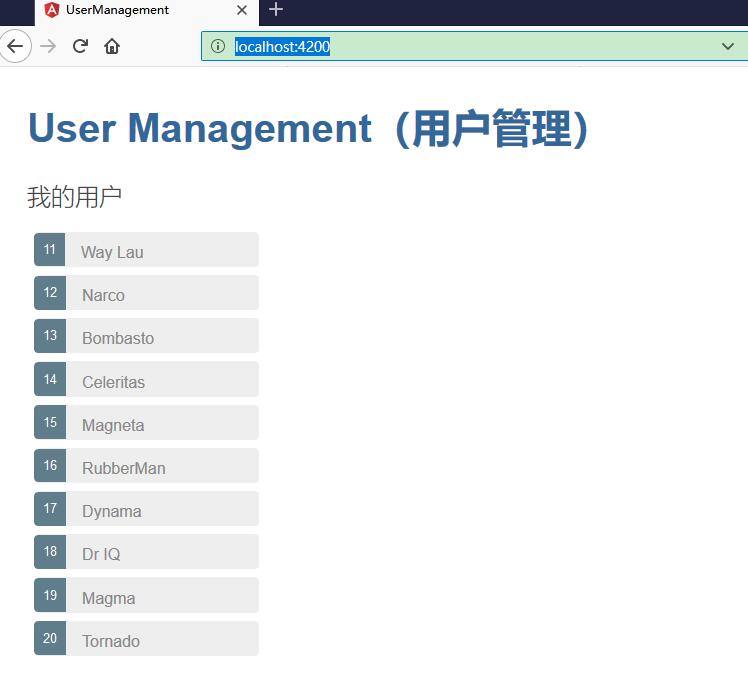Click the site information icon in address bar
The width and height of the screenshot is (748, 678).
pos(218,46)
